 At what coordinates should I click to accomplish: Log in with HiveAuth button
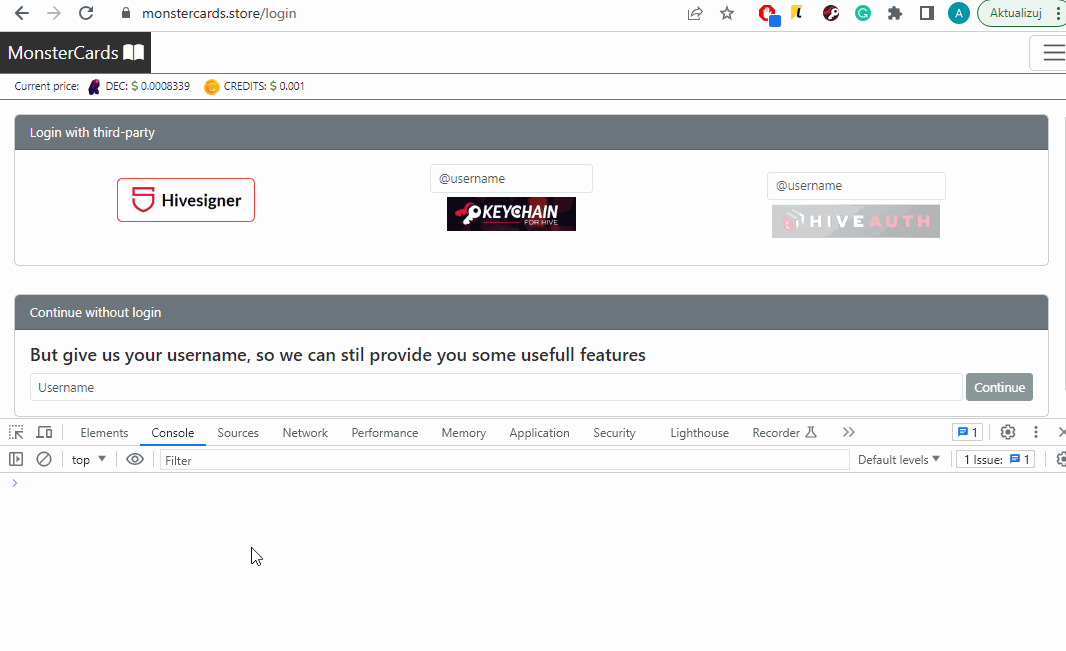click(856, 222)
